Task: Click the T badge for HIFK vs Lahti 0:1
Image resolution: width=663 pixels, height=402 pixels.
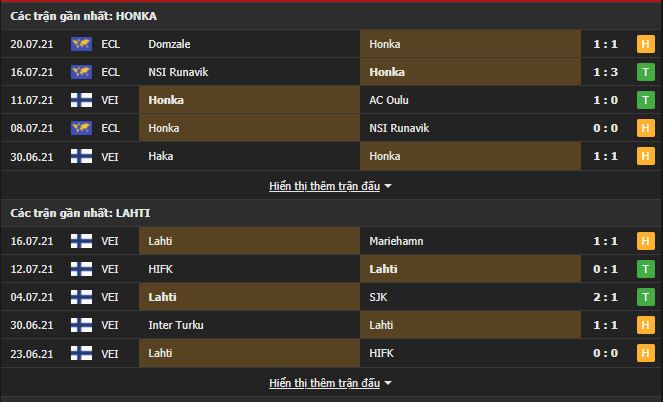Action: point(645,269)
